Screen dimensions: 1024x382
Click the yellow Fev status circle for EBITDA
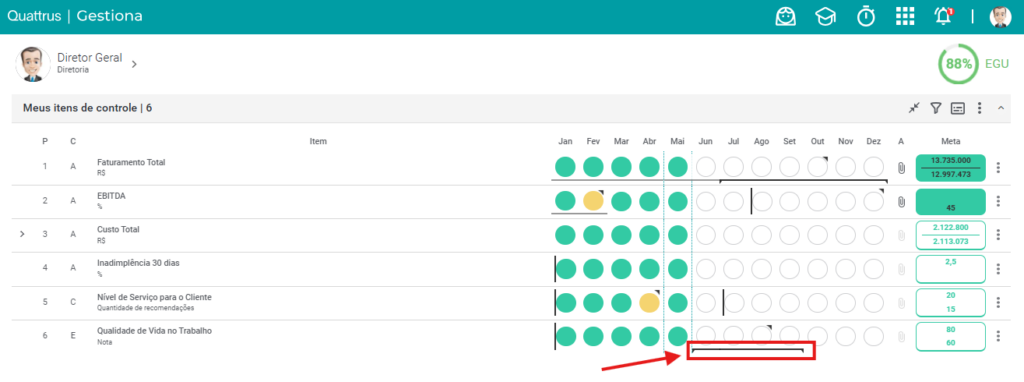point(593,200)
